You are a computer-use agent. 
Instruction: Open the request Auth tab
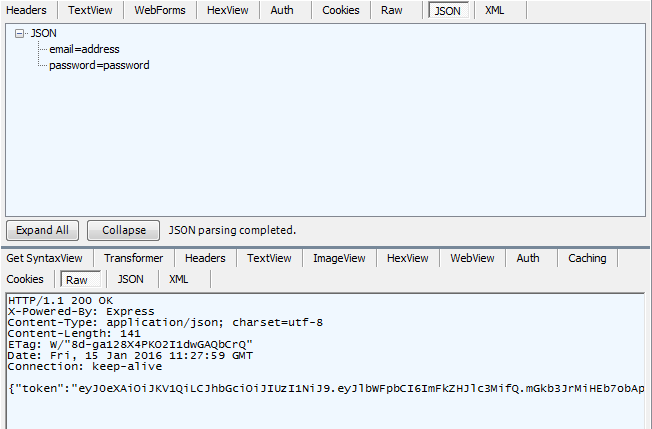tap(282, 10)
